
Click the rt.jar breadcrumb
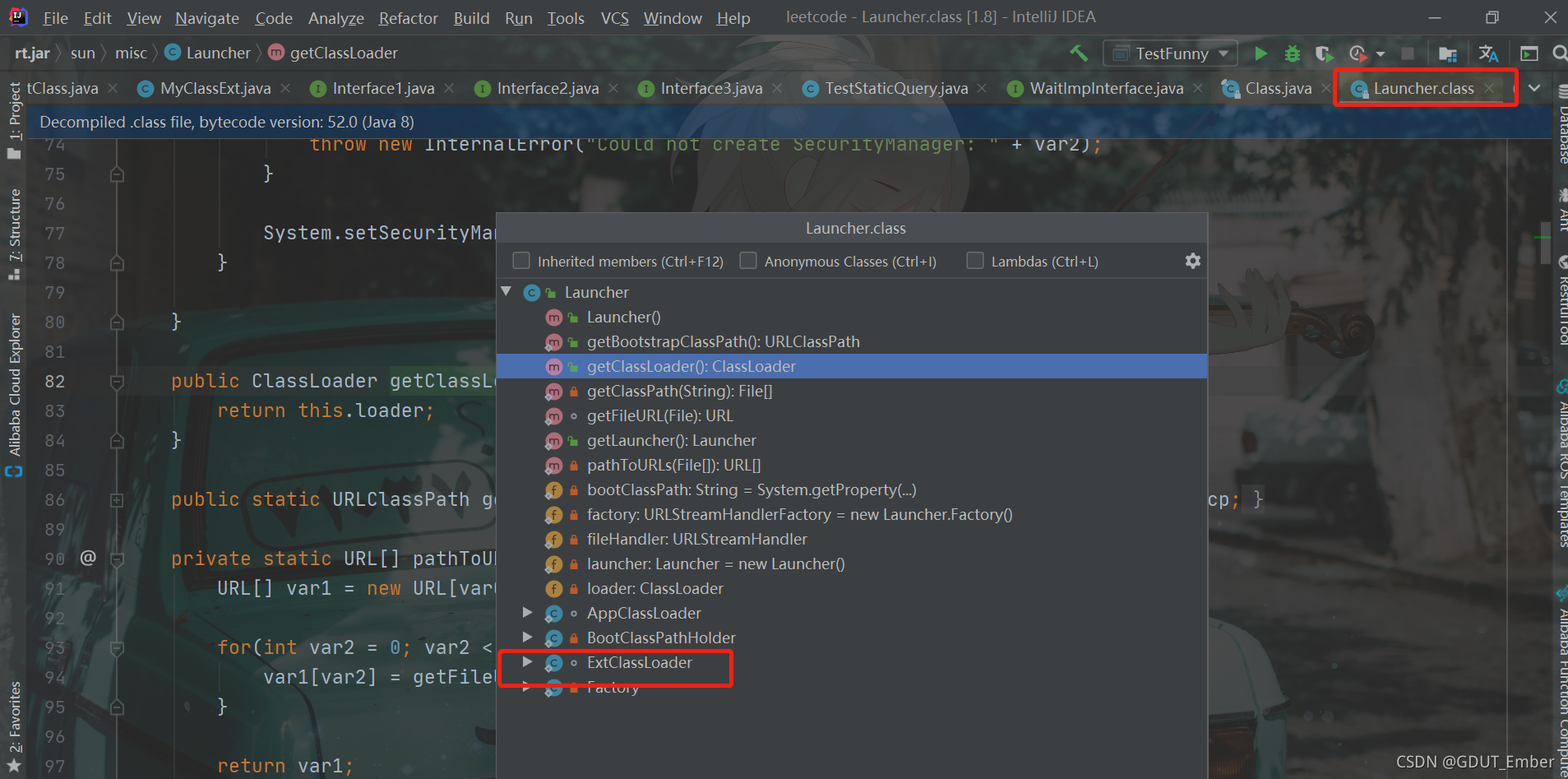(x=32, y=53)
